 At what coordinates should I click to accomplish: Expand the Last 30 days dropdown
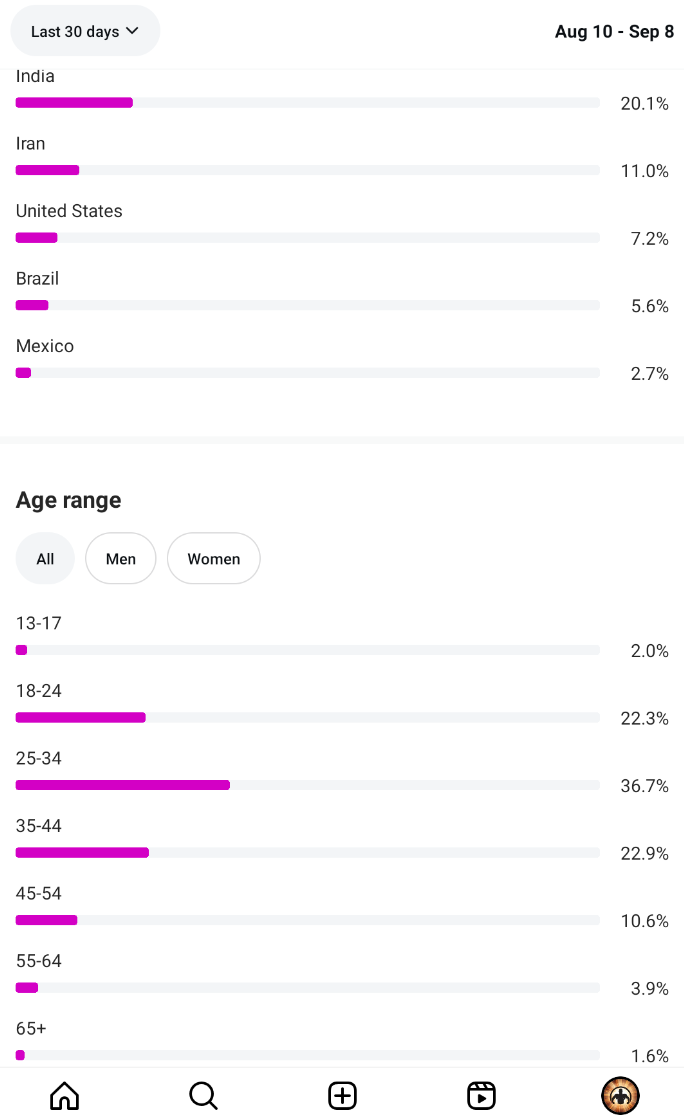coord(85,32)
